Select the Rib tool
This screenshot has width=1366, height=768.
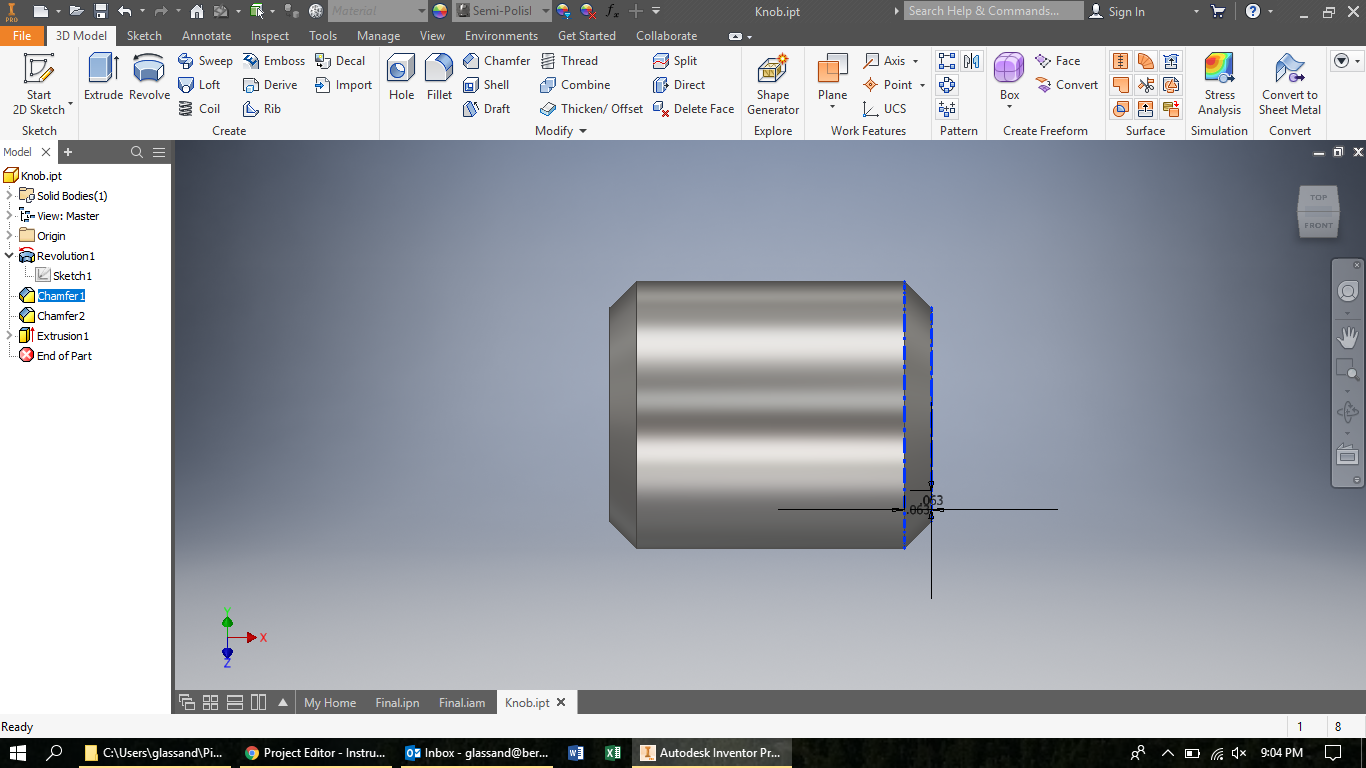262,109
